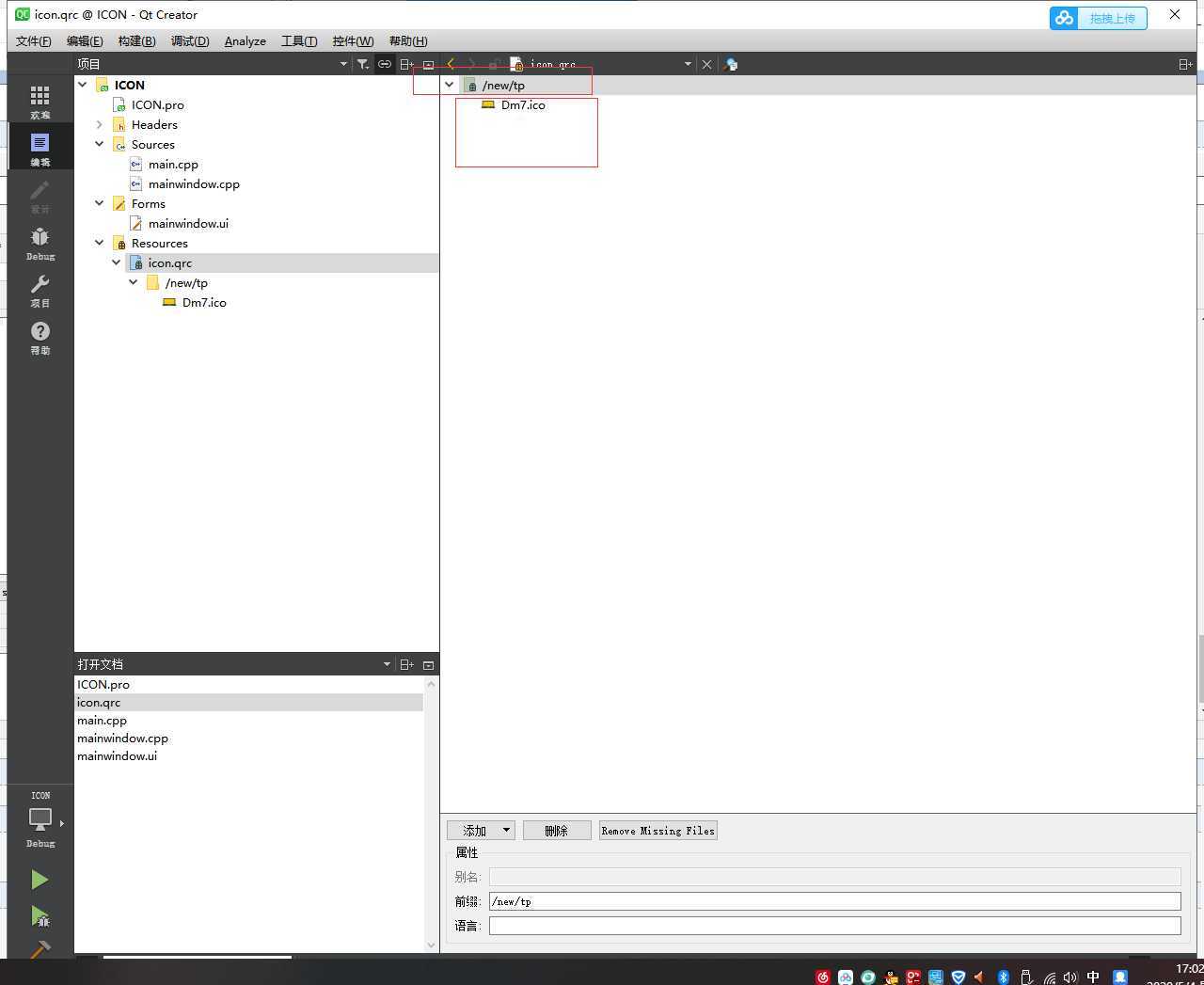Select Dm7.ico in resource editor
Image resolution: width=1204 pixels, height=985 pixels.
[x=523, y=104]
